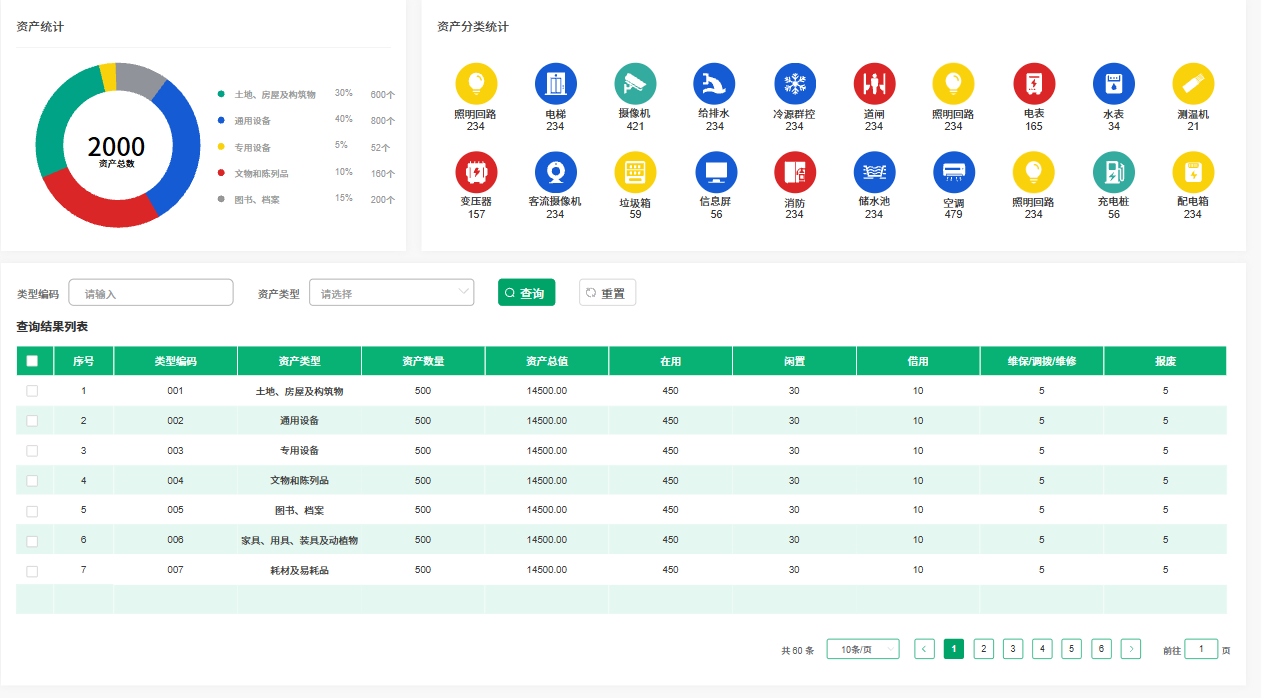Check the row checkbox for 通用设备
Image resolution: width=1262 pixels, height=698 pixels.
coord(32,421)
